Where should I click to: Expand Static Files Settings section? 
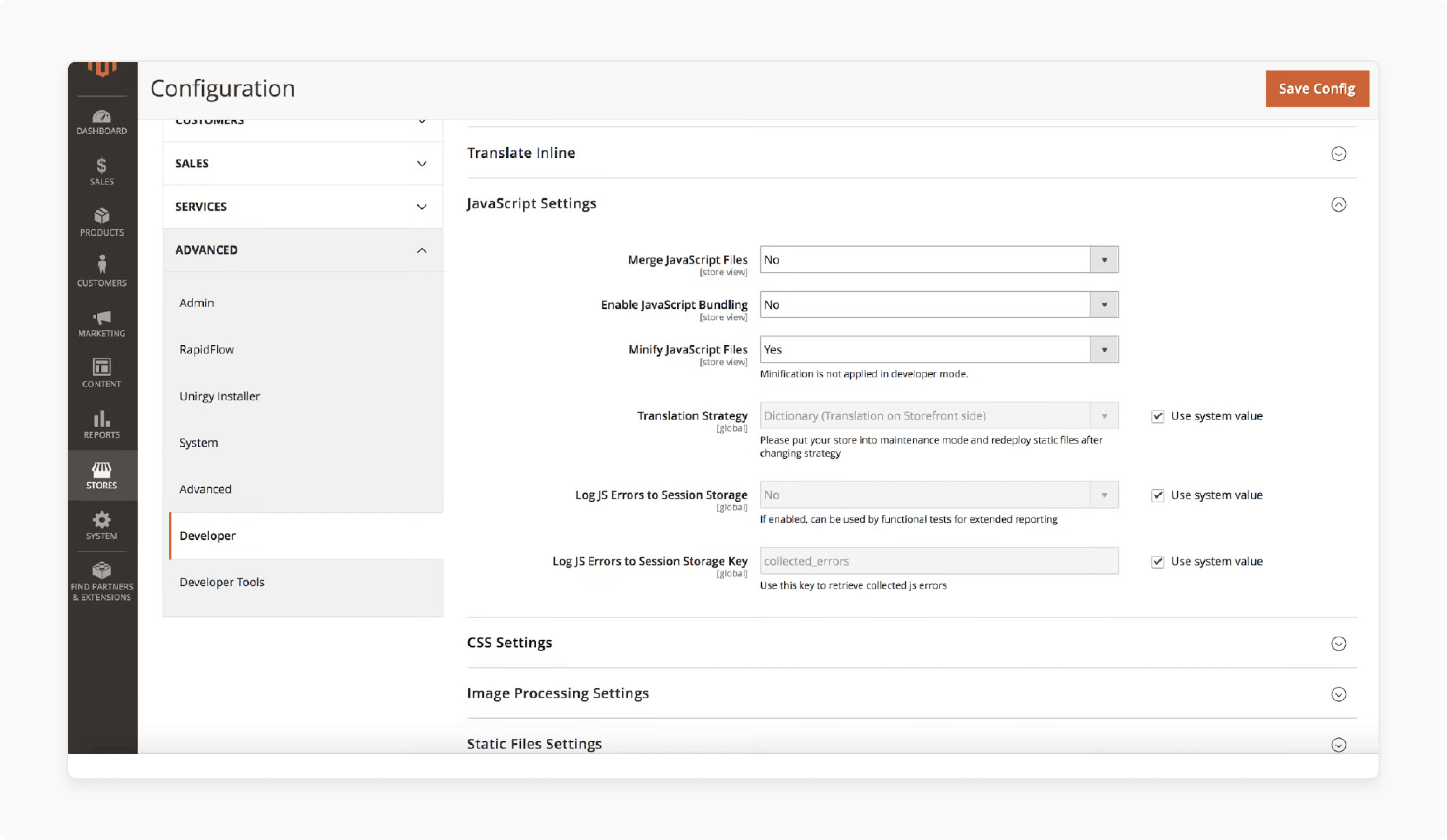pyautogui.click(x=1338, y=745)
